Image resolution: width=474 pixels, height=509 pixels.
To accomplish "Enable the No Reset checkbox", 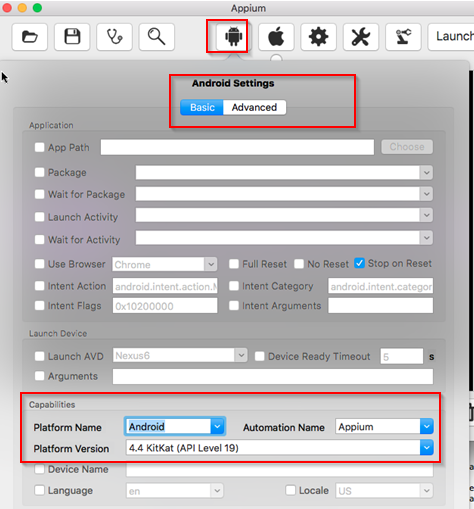I will (299, 264).
